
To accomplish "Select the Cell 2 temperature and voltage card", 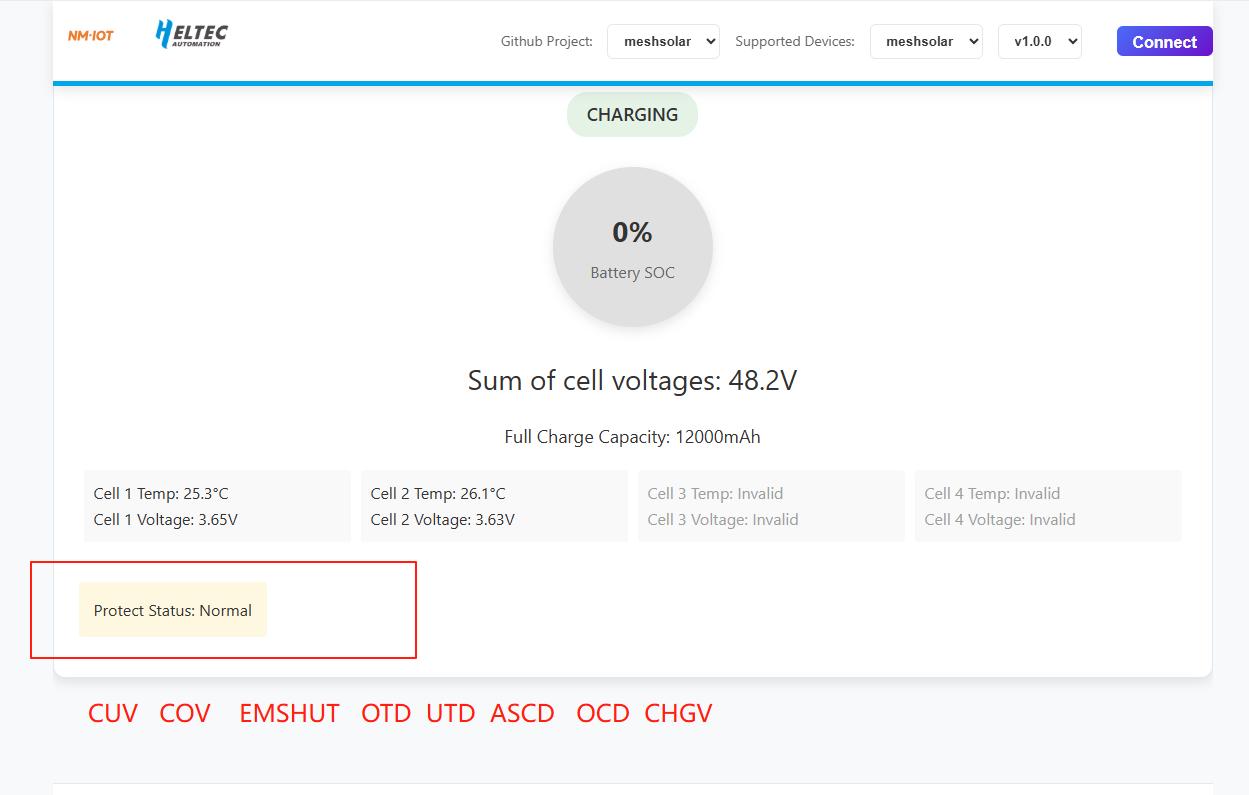I will [x=494, y=506].
